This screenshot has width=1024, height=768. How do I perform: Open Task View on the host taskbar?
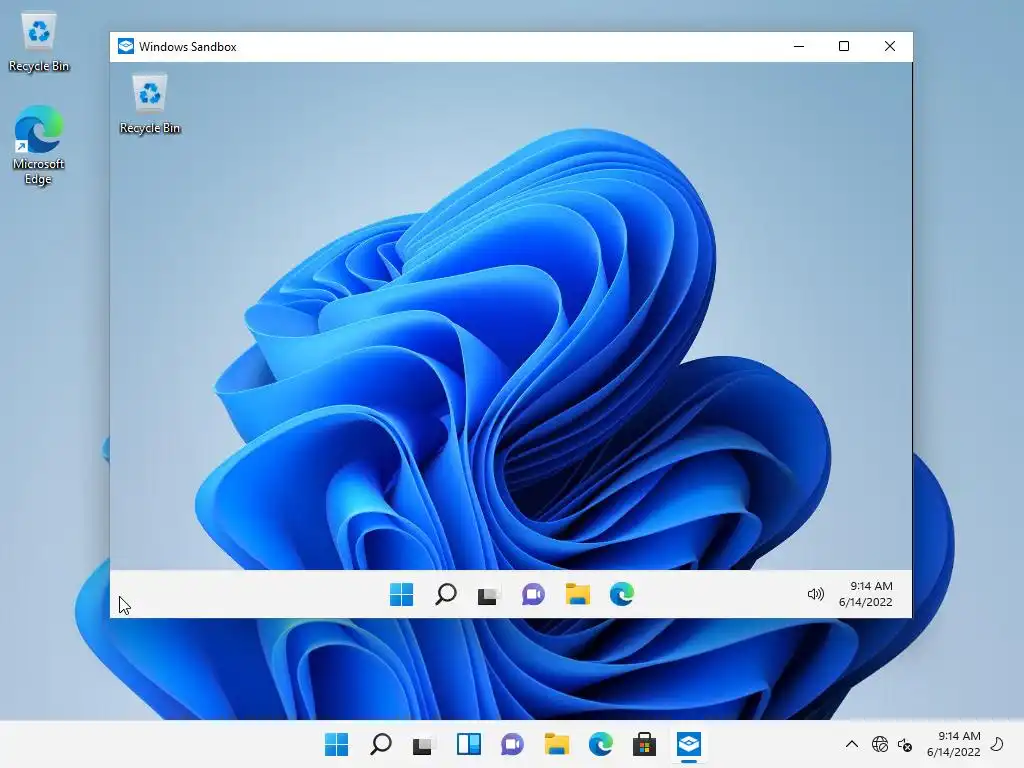[x=423, y=744]
